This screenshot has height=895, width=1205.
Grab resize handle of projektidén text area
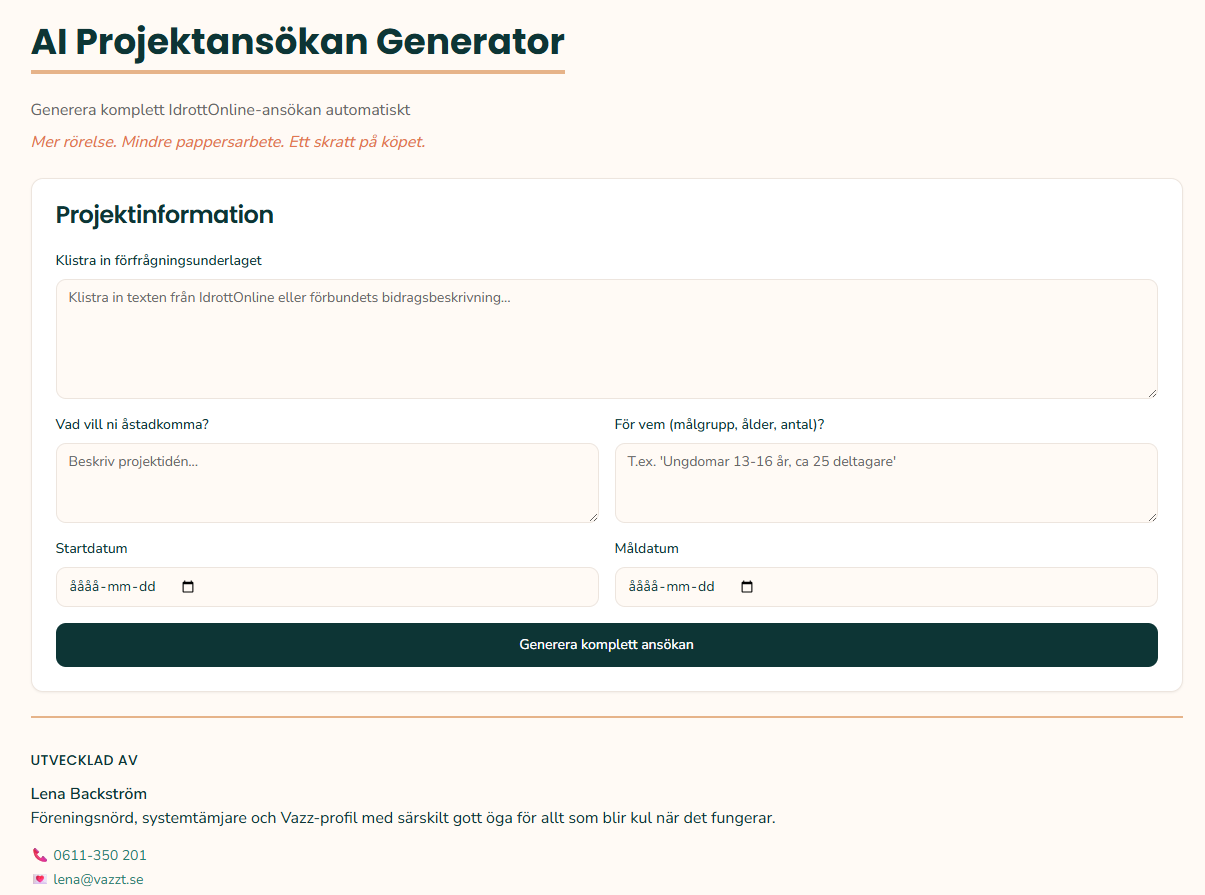pos(592,516)
